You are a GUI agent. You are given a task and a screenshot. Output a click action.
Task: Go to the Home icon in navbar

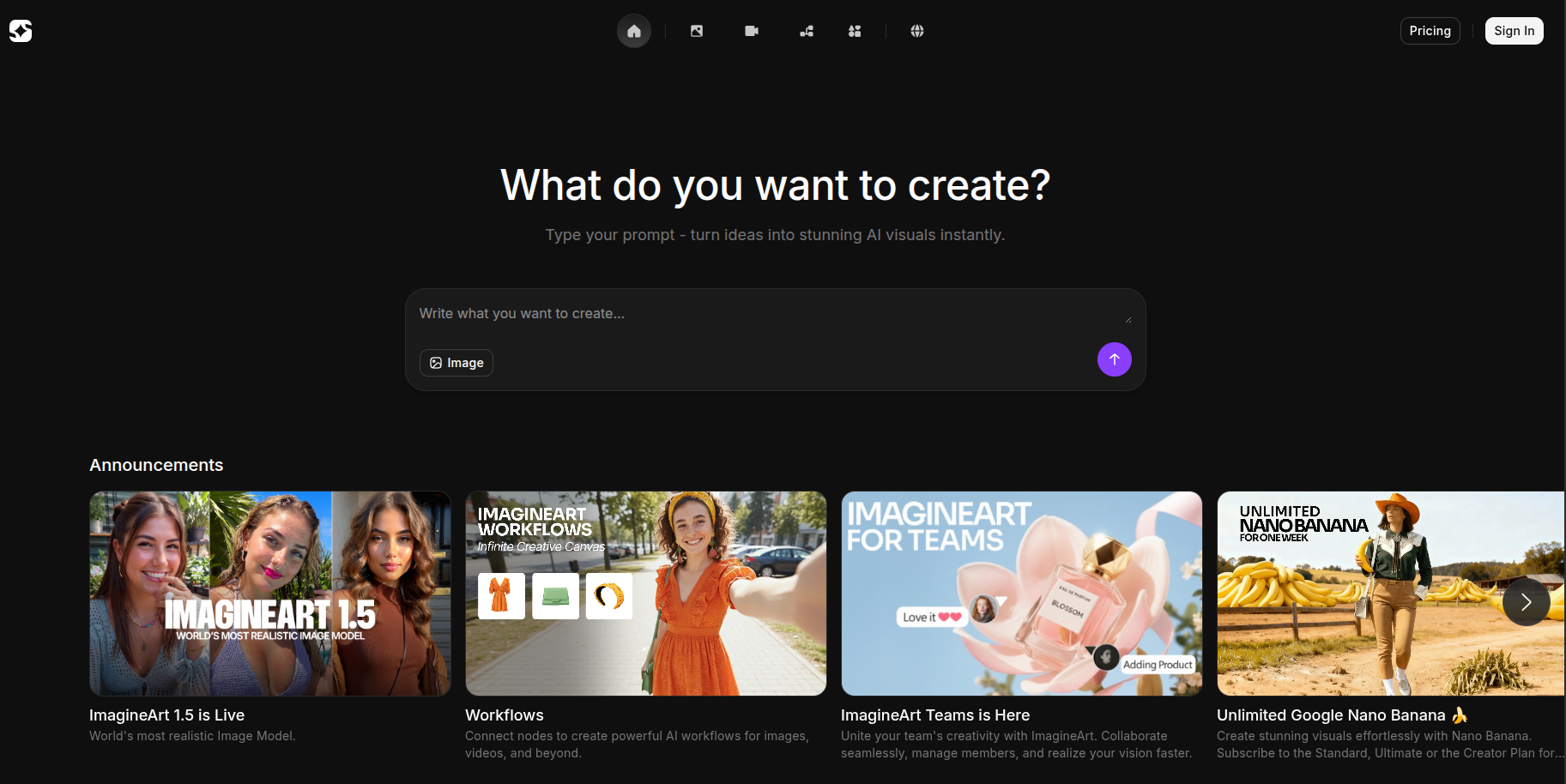[634, 31]
